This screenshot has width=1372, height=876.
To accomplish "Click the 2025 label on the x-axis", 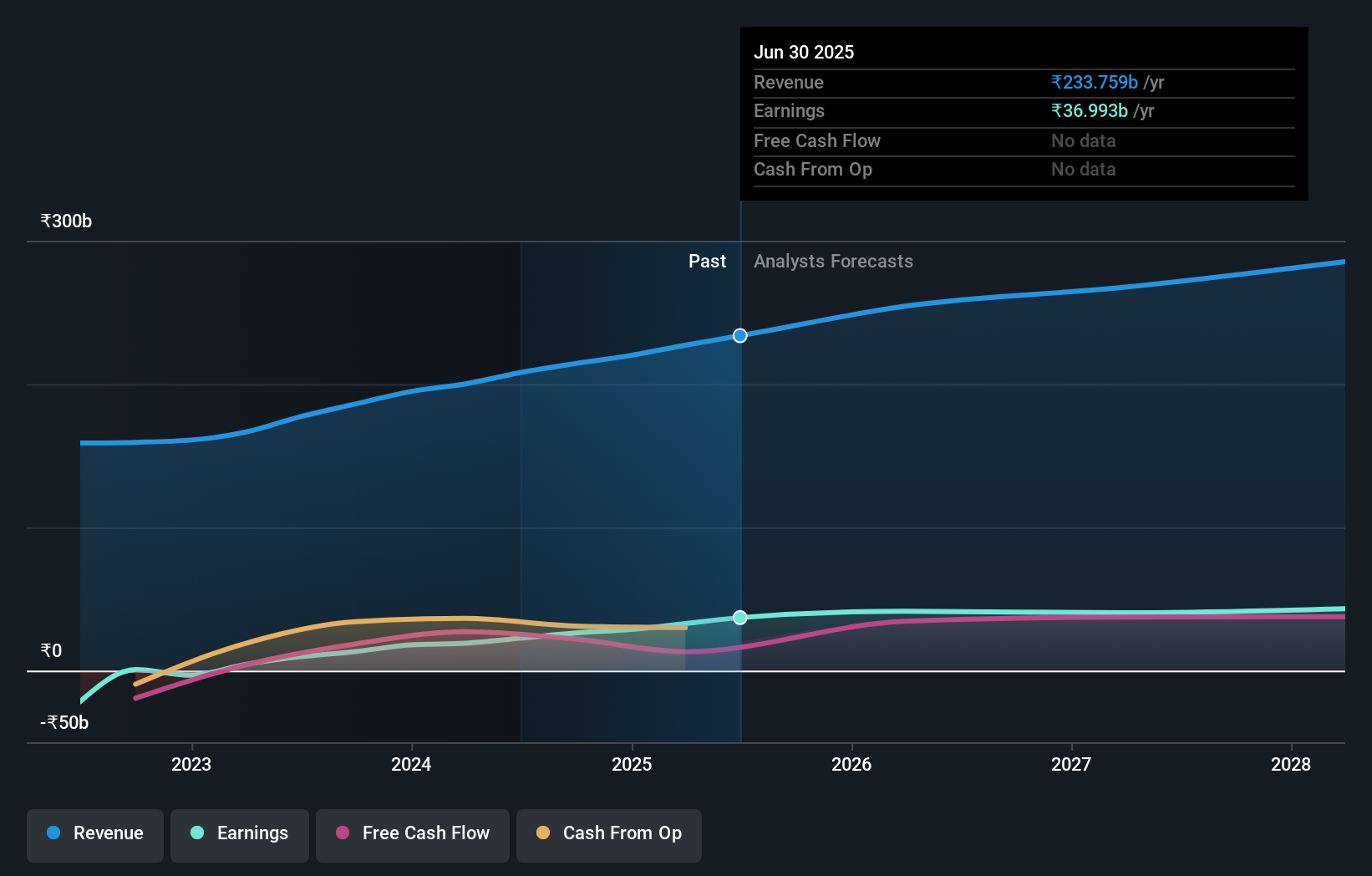I will click(633, 764).
